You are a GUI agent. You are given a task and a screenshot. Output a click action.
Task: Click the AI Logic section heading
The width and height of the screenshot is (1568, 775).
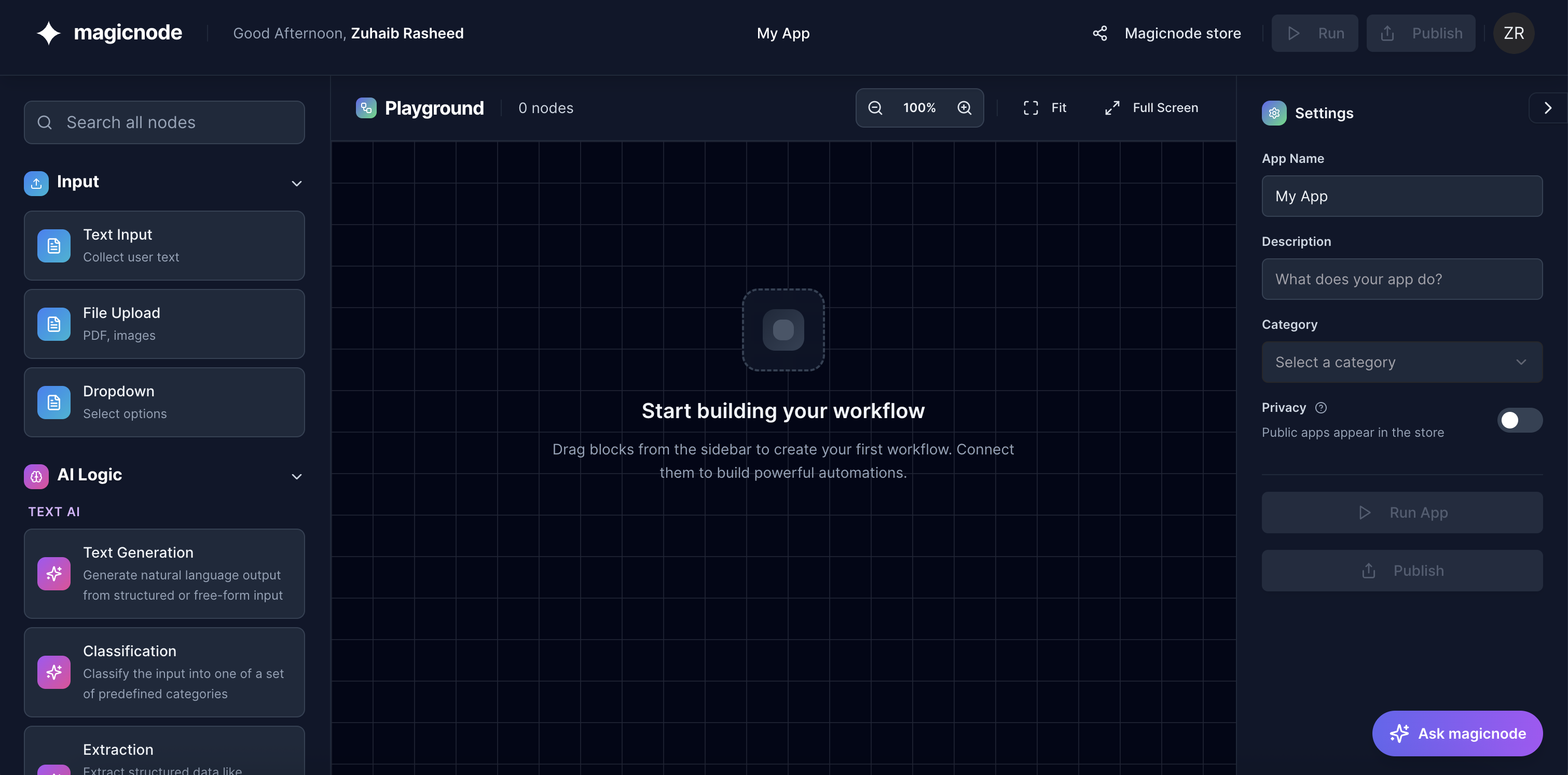tap(89, 475)
